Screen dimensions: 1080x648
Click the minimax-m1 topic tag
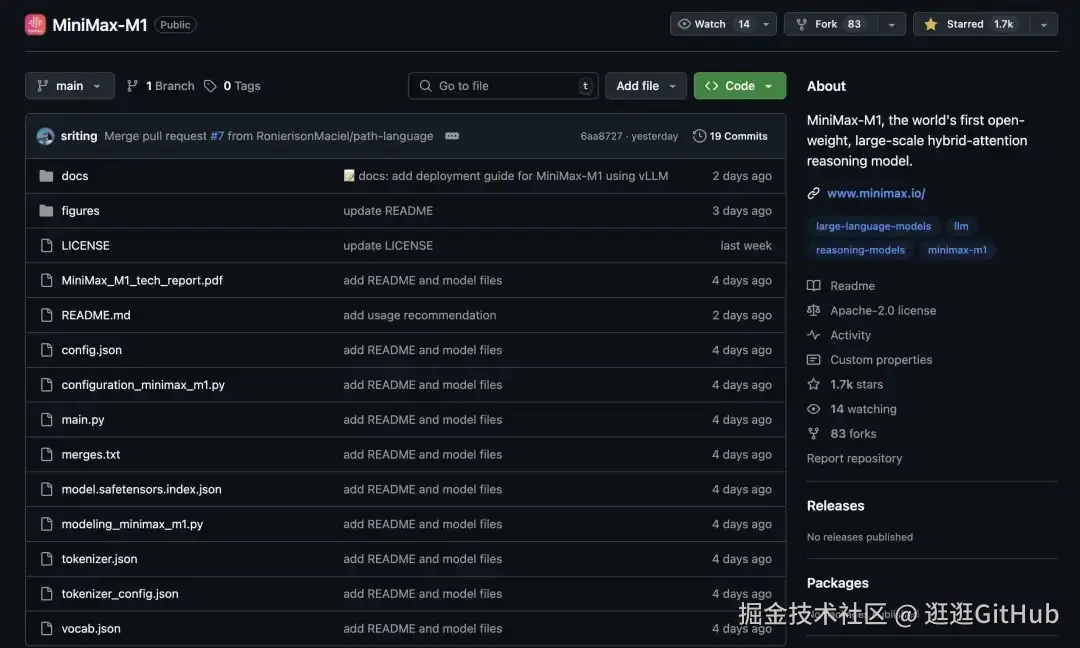(957, 250)
